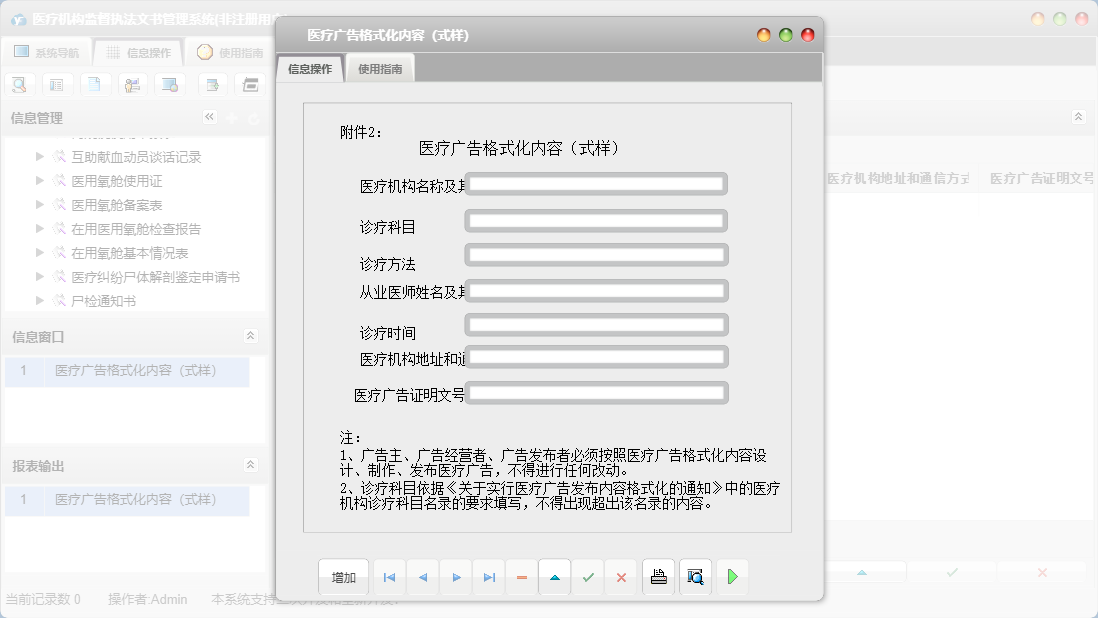
Task: Delete the record using the minus icon
Action: click(521, 577)
